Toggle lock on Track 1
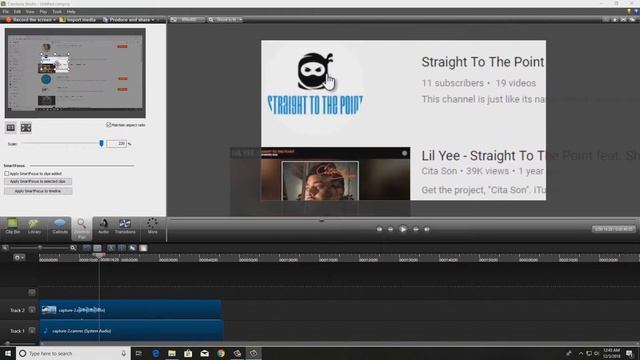The width and height of the screenshot is (640, 360). 32,331
